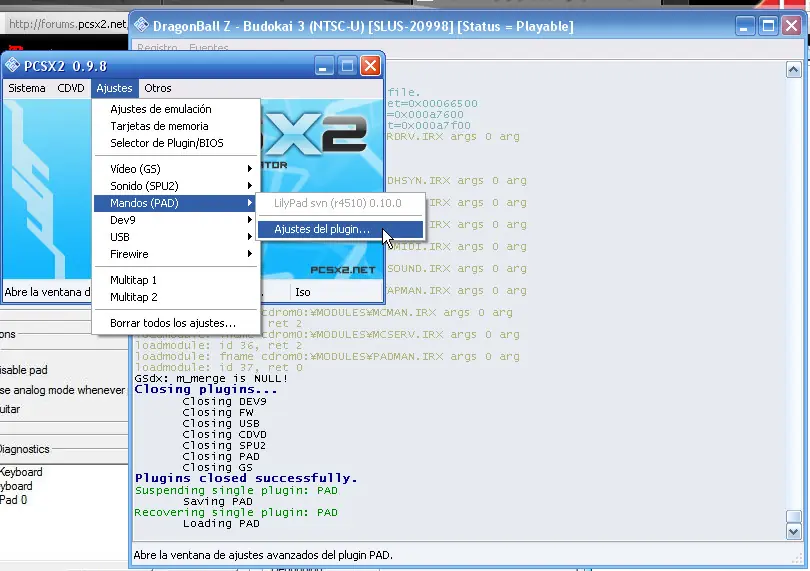Open the Registro menu in console window
This screenshot has width=810, height=571.
pos(158,48)
